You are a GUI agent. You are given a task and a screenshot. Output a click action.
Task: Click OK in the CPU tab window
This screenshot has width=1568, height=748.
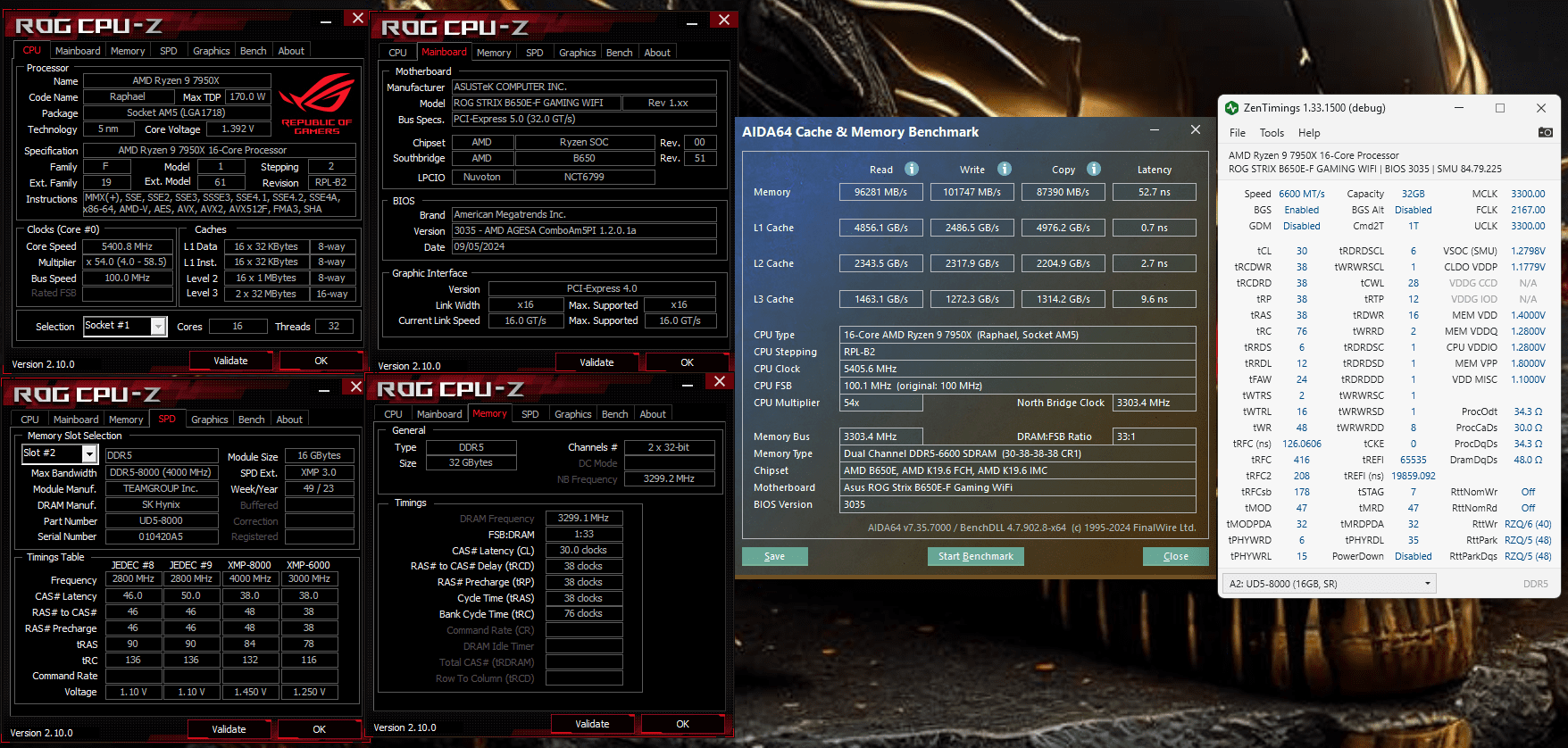[x=321, y=361]
